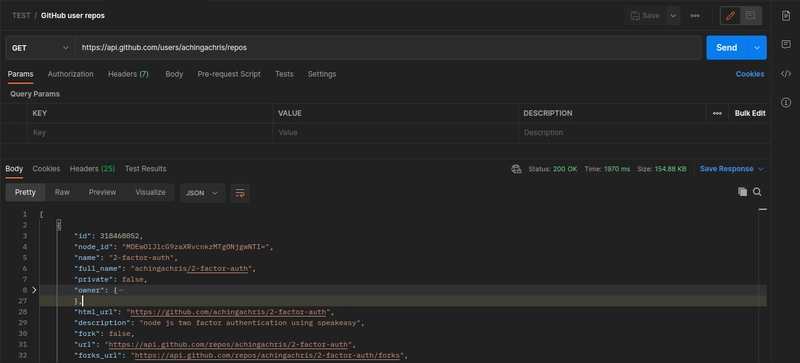Screen dimensions: 800x363
Task: Click the Value input cell
Action: click(396, 133)
